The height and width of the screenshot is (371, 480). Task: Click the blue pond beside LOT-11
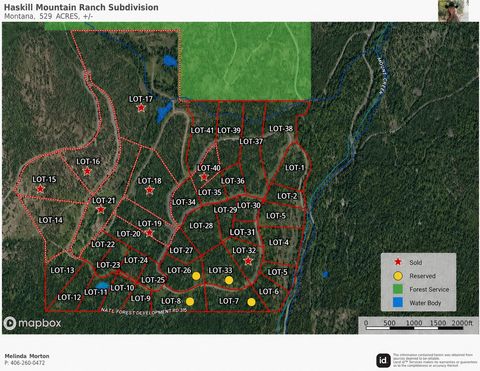pos(102,286)
